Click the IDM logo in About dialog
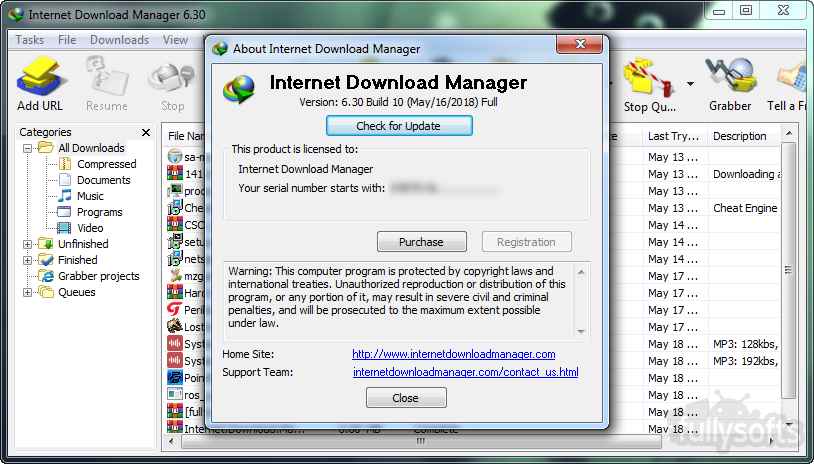This screenshot has width=814, height=464. click(x=239, y=89)
